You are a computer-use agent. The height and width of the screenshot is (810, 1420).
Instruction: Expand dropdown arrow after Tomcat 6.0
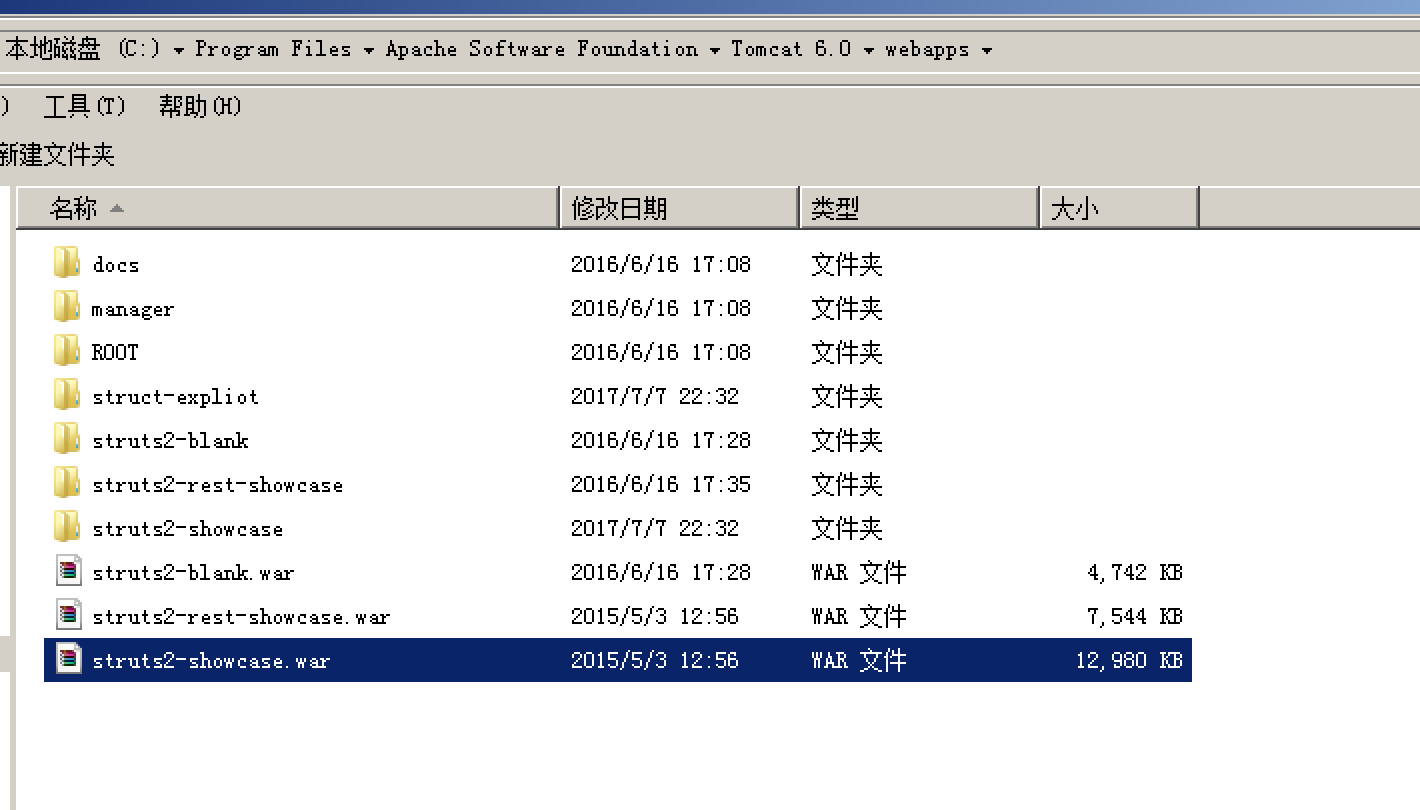[869, 50]
